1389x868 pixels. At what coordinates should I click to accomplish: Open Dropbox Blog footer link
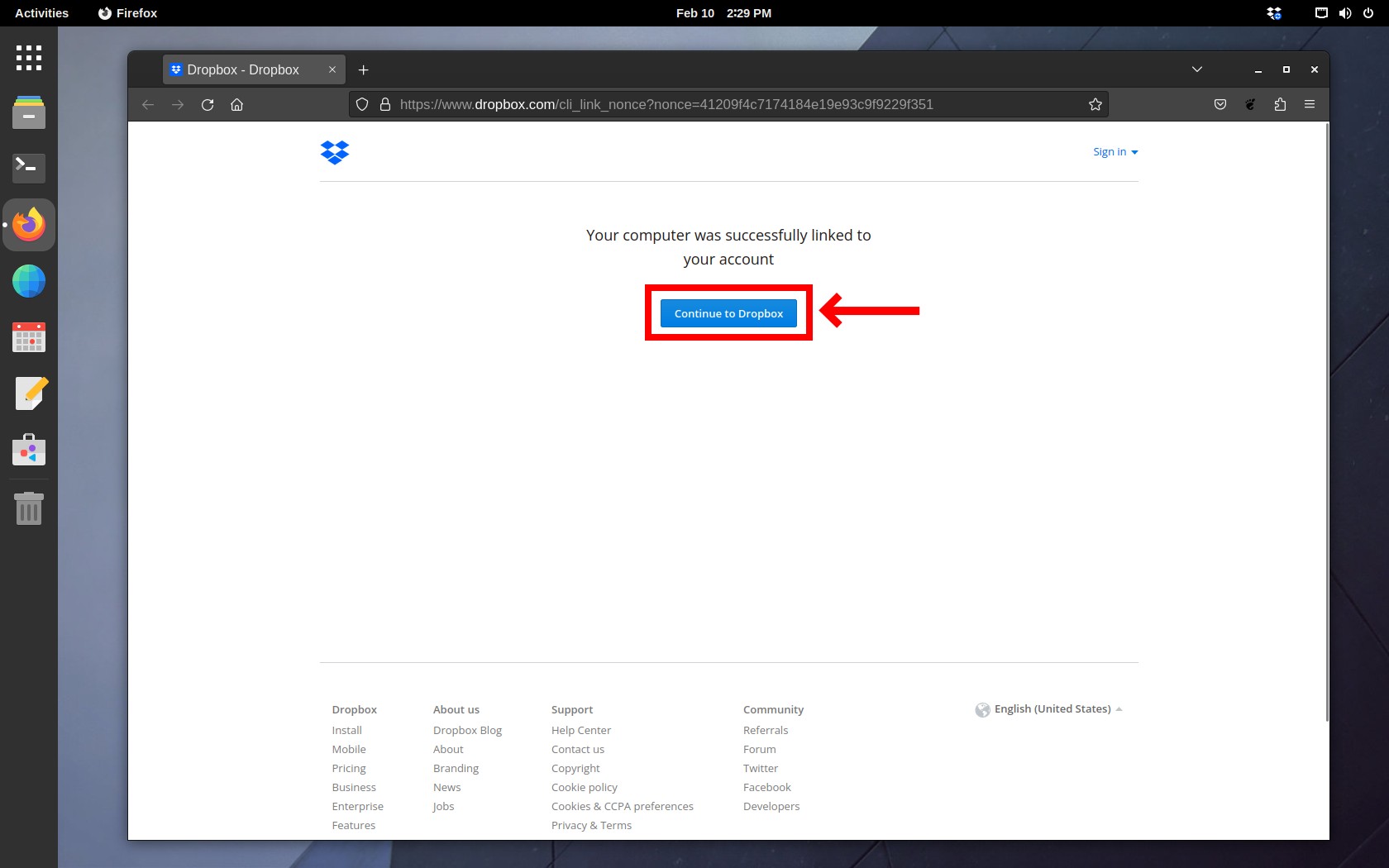pos(467,730)
